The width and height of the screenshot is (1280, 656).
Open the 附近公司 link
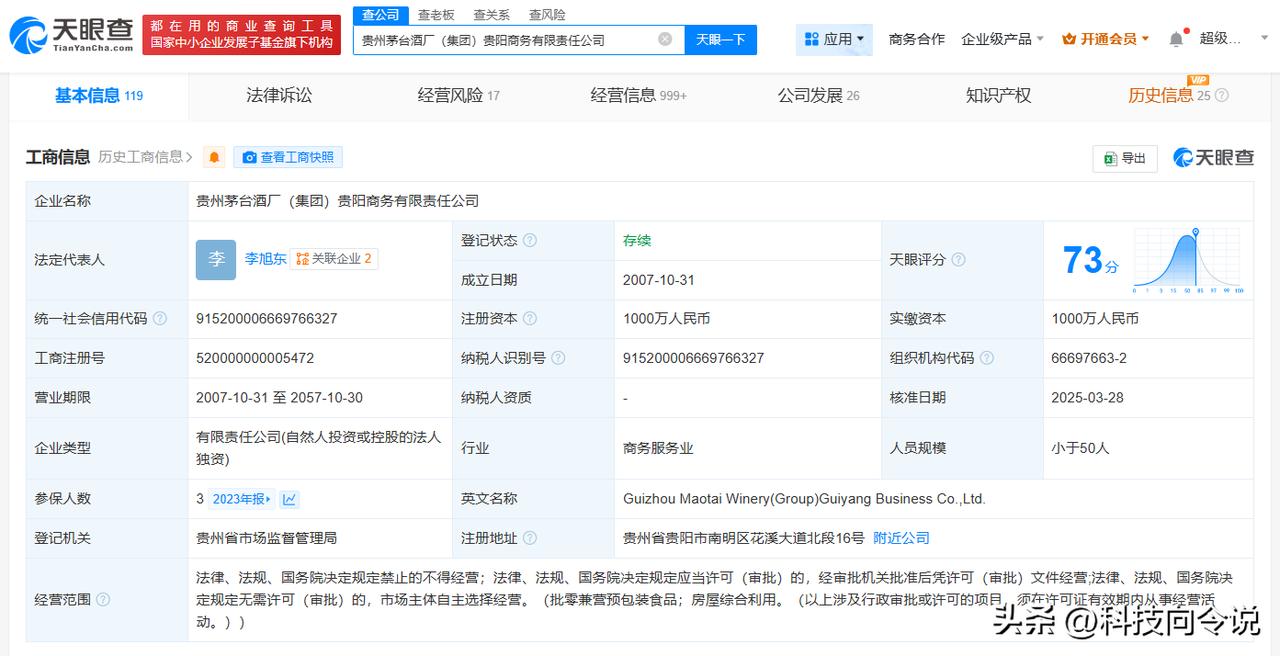[x=901, y=538]
